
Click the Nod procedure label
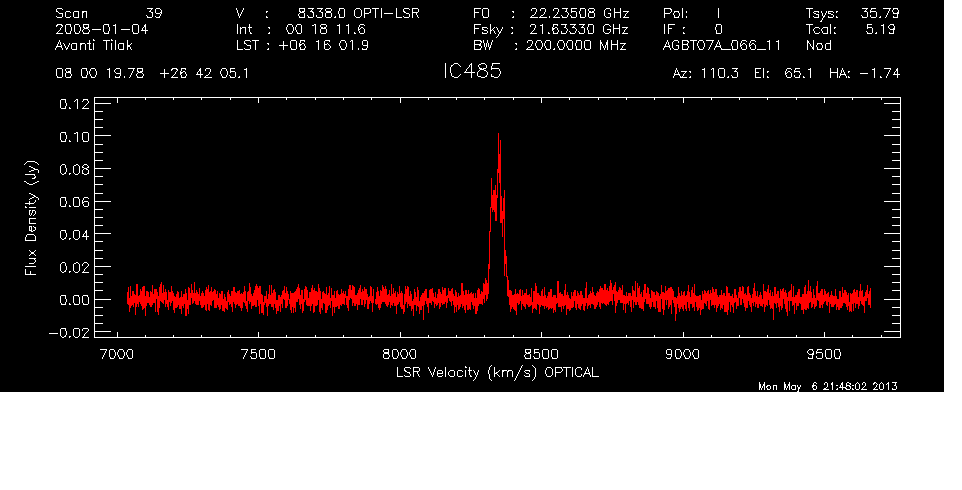point(818,45)
